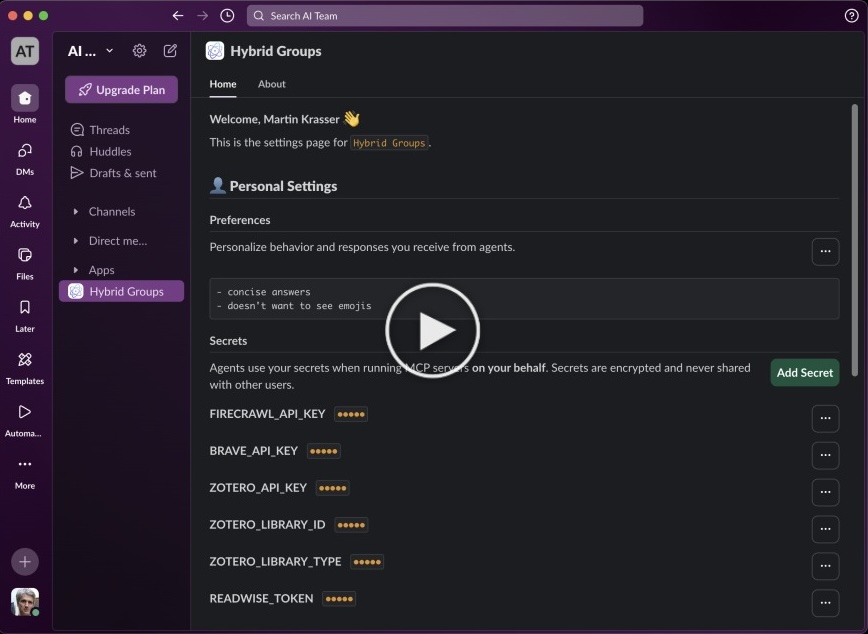
Task: Switch to the Home tab
Action: coord(223,84)
